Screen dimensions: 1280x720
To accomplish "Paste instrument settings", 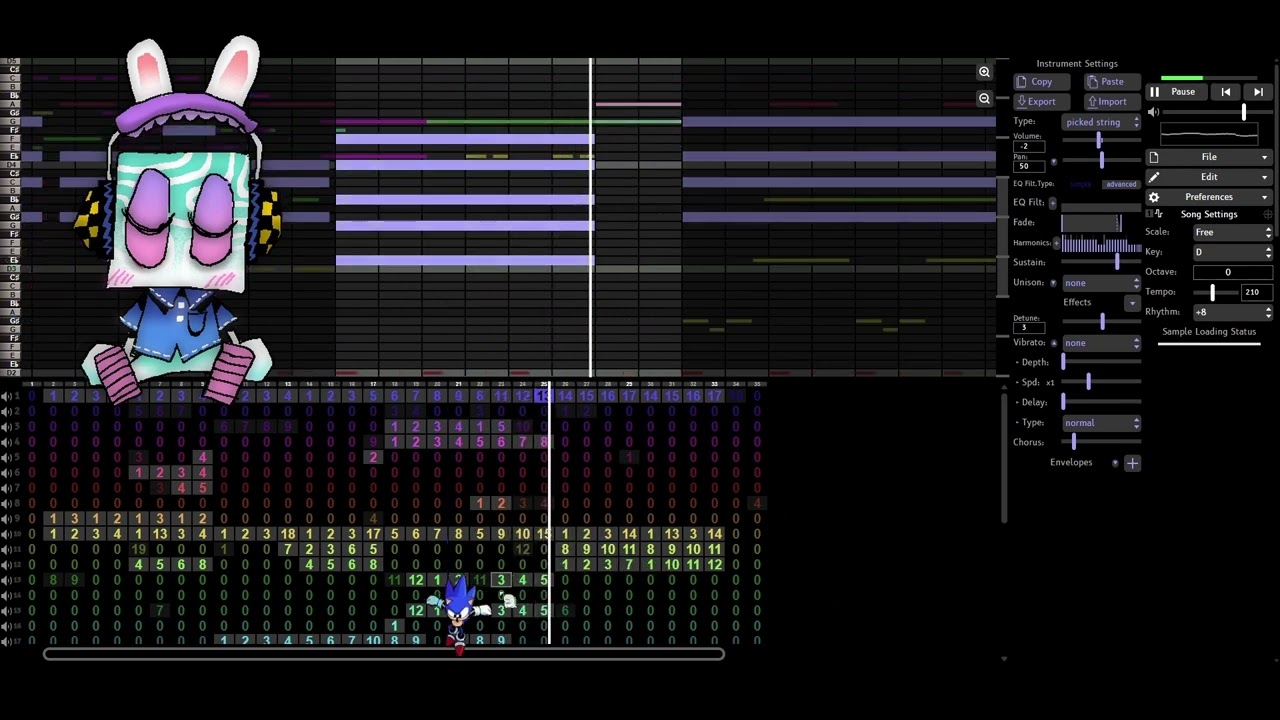I will coord(1112,82).
